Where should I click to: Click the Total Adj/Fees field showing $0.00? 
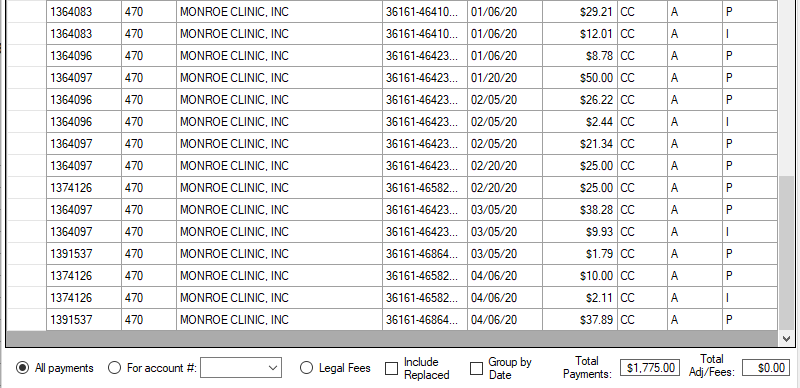click(x=765, y=368)
